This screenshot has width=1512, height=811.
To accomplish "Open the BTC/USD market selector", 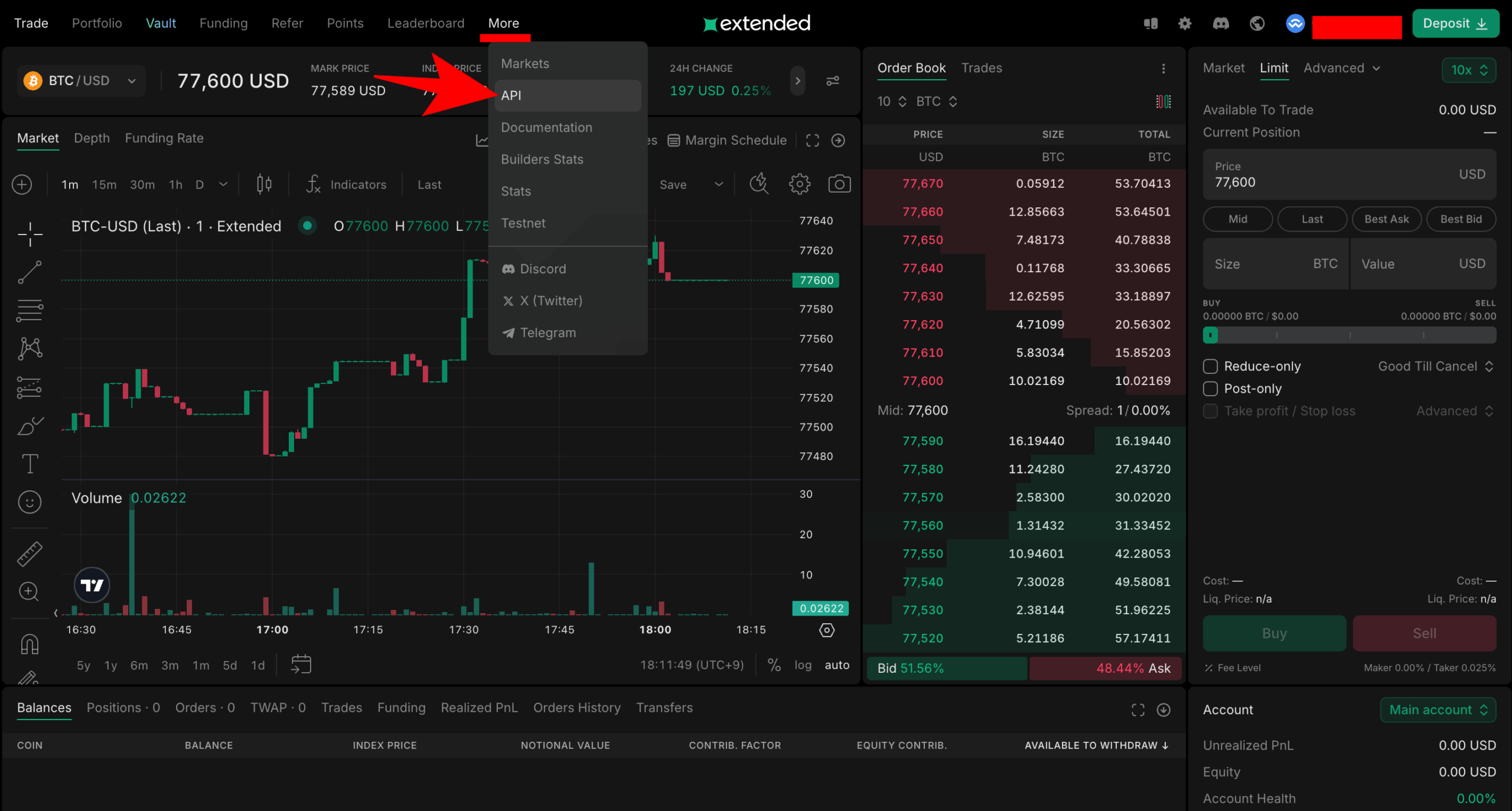I will tap(80, 81).
